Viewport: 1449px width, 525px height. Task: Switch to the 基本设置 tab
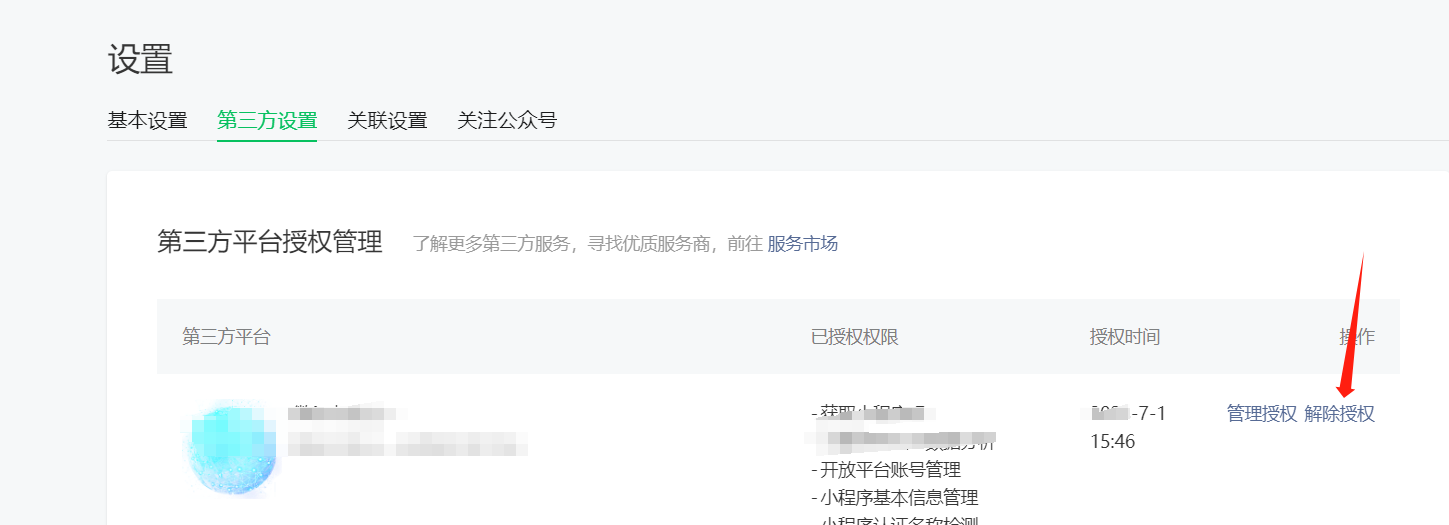147,121
